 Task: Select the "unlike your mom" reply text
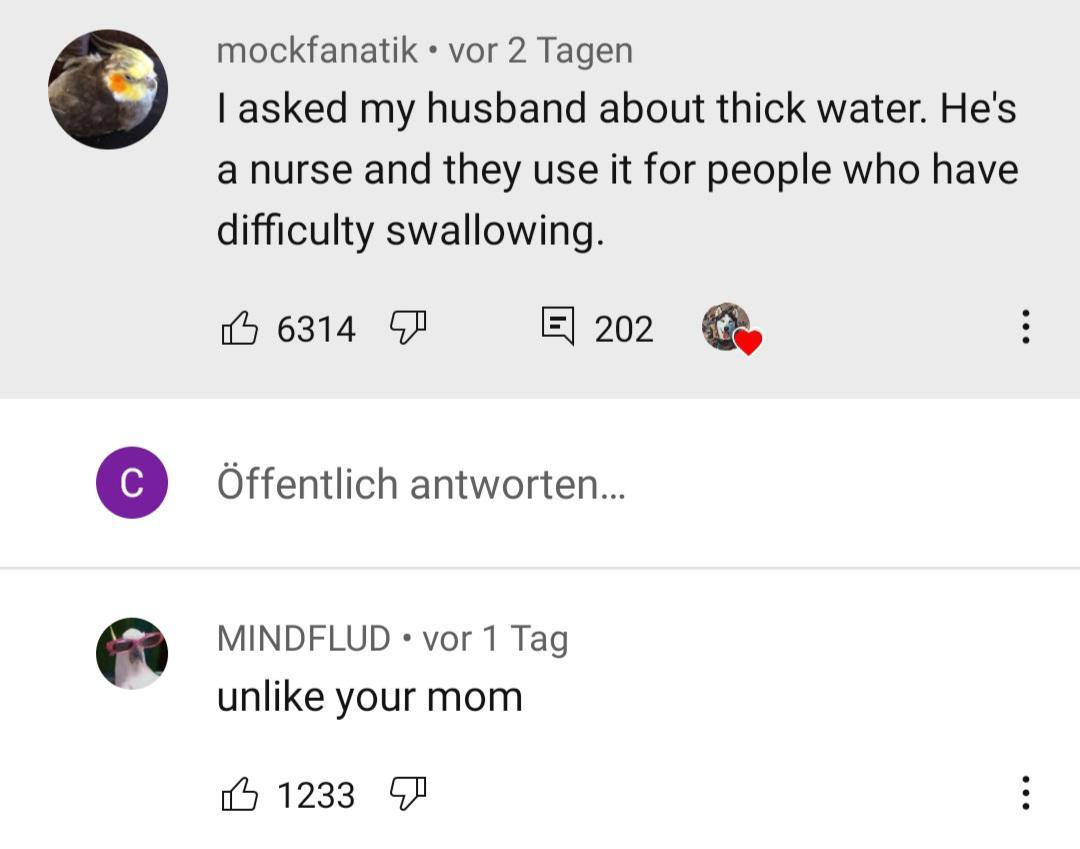point(370,697)
